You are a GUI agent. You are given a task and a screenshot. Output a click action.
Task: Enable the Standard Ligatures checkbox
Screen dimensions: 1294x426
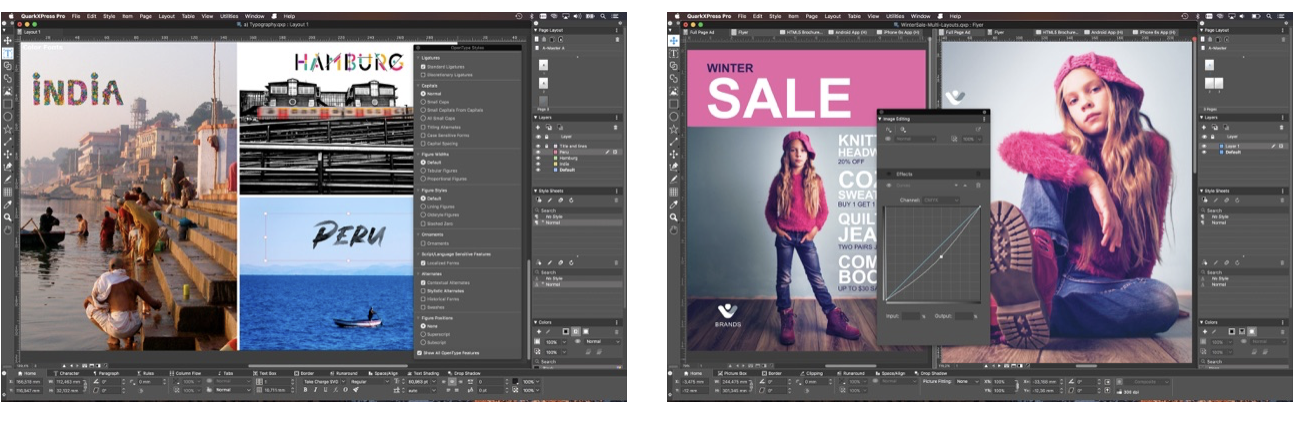424,66
